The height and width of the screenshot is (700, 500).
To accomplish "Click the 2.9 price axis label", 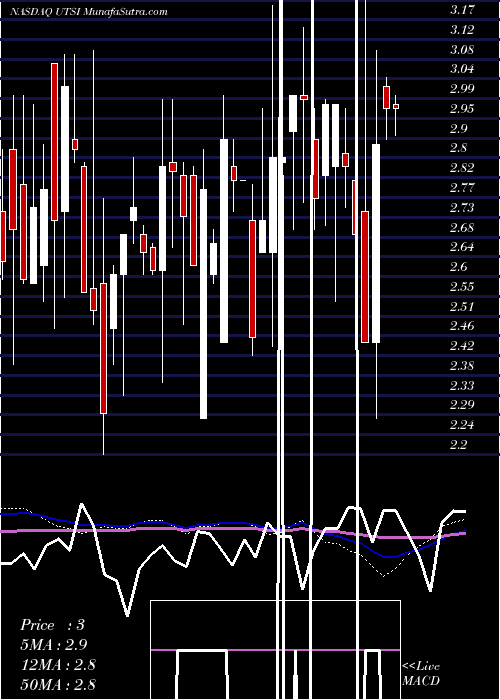I will tap(459, 129).
